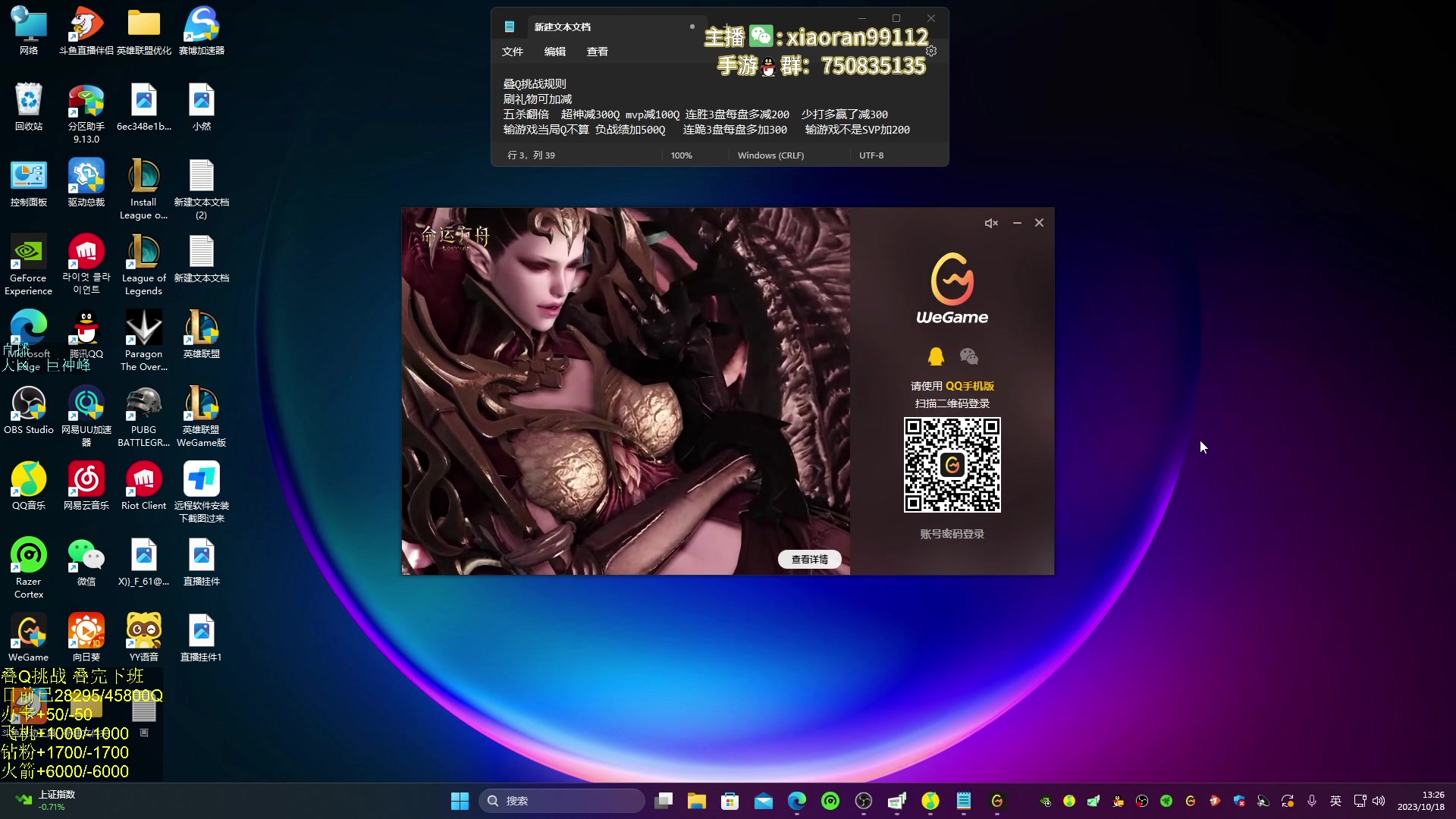Click the Lost Ark promotional banner image
Screen dimensions: 1456x819
[x=626, y=391]
